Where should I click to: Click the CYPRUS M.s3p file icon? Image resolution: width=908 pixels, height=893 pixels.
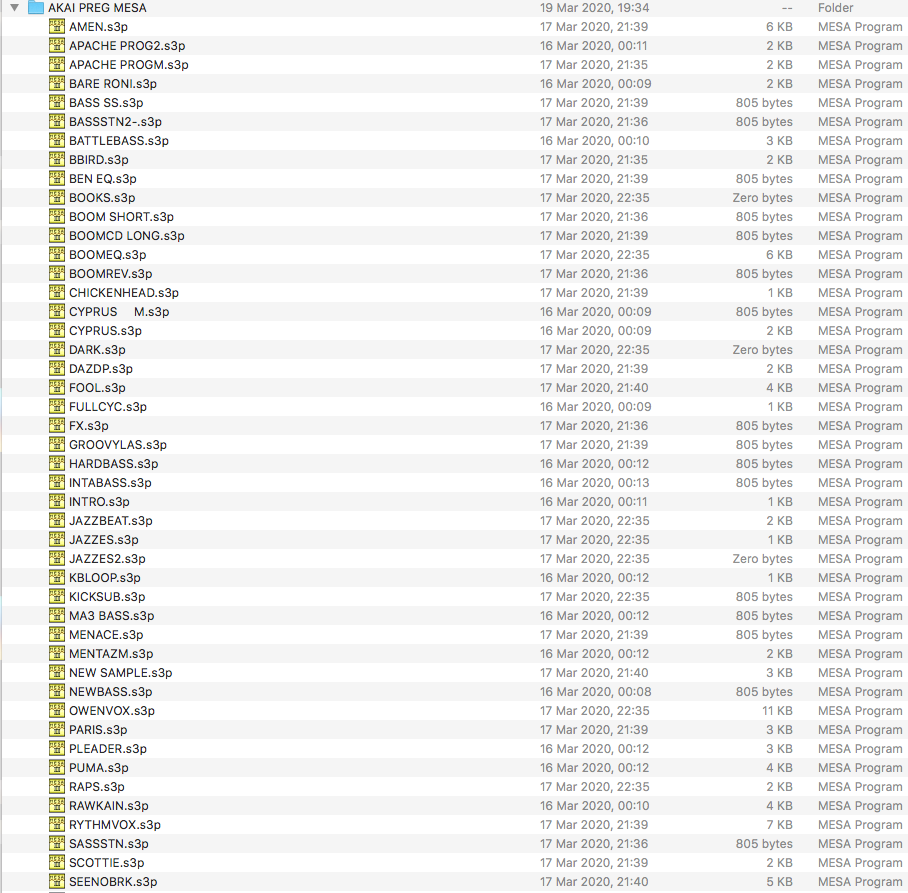[57, 312]
